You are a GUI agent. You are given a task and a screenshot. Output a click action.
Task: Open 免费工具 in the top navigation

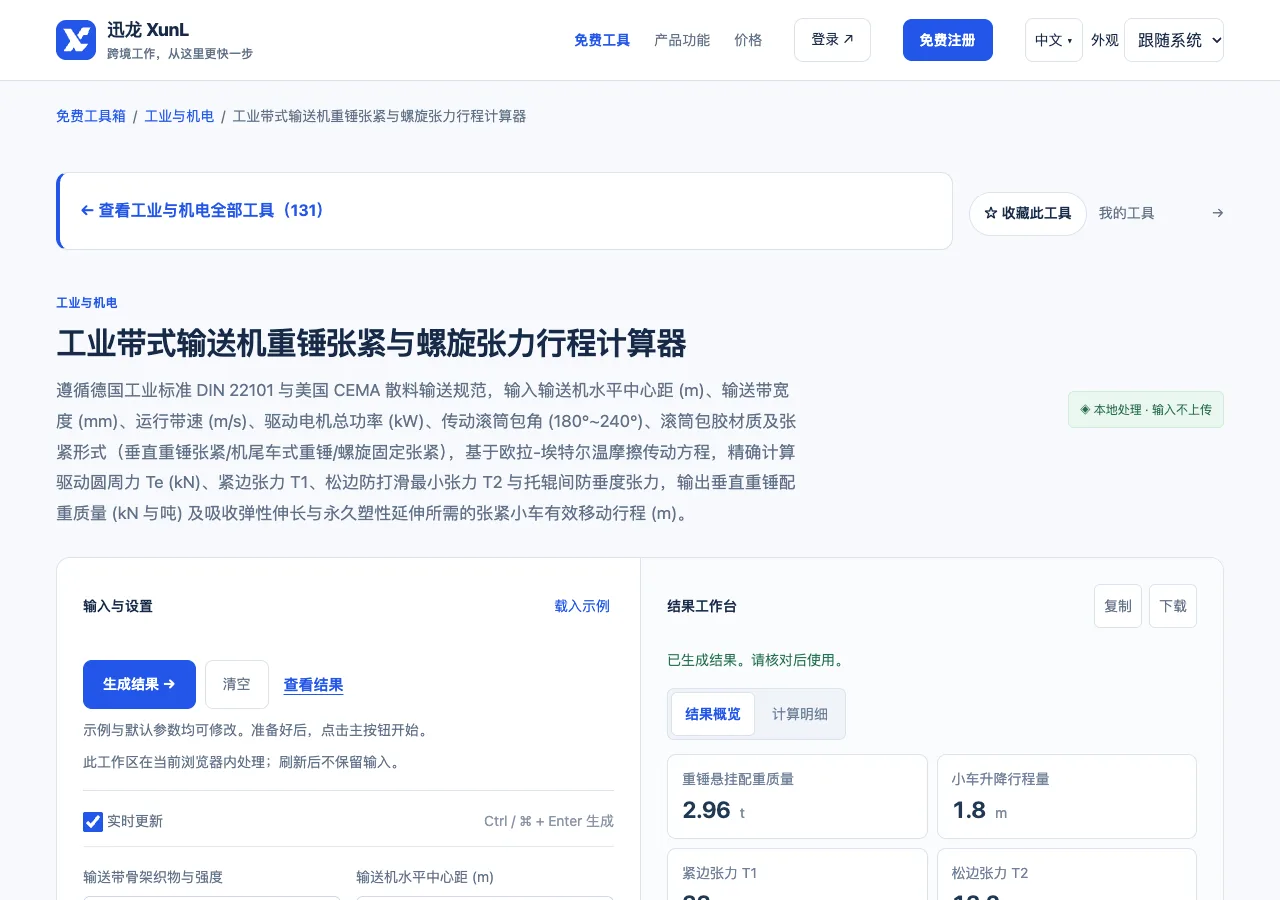coord(602,40)
